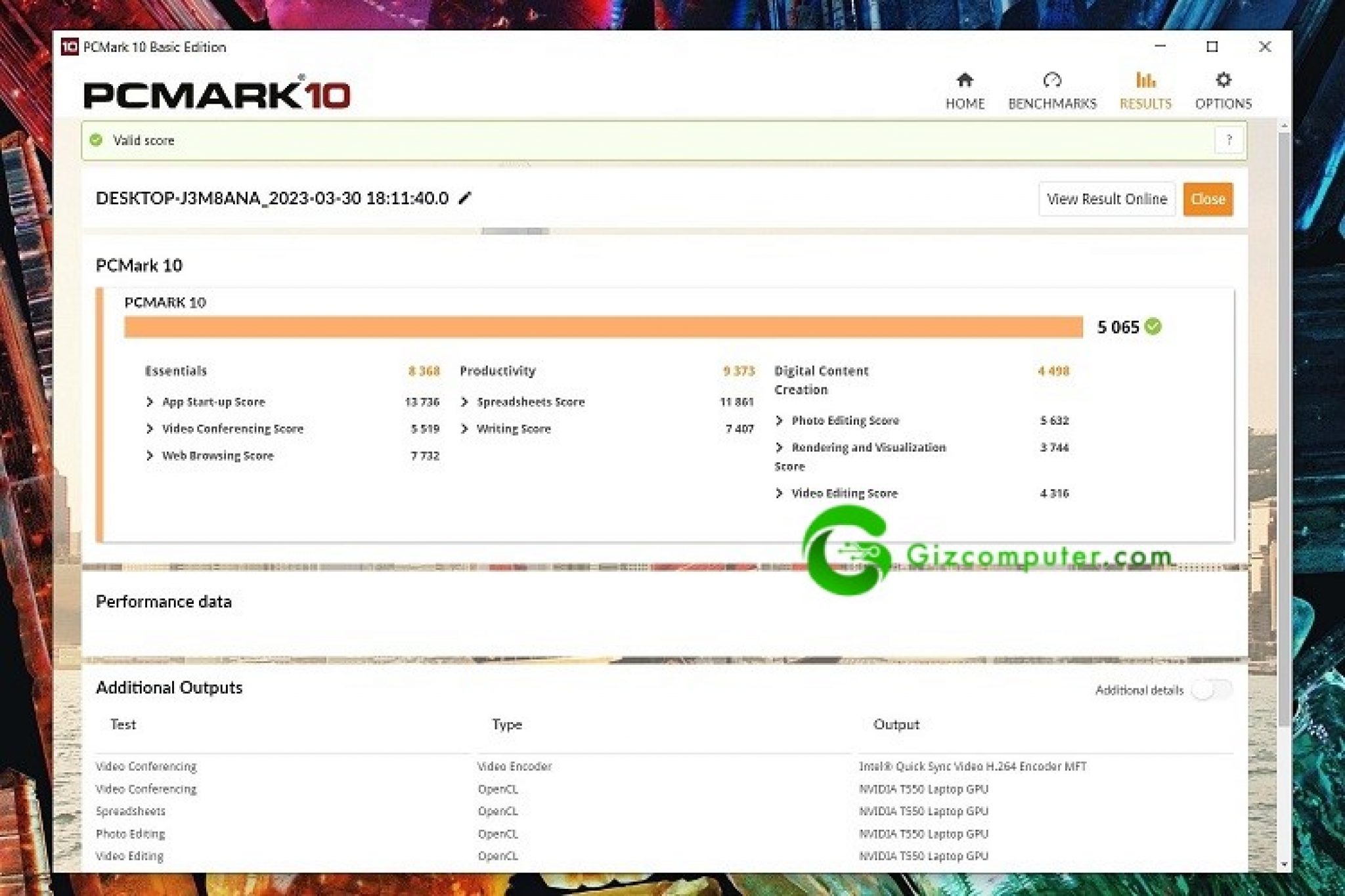Open the Home tab icon
Screen dimensions: 1345x896
[964, 81]
